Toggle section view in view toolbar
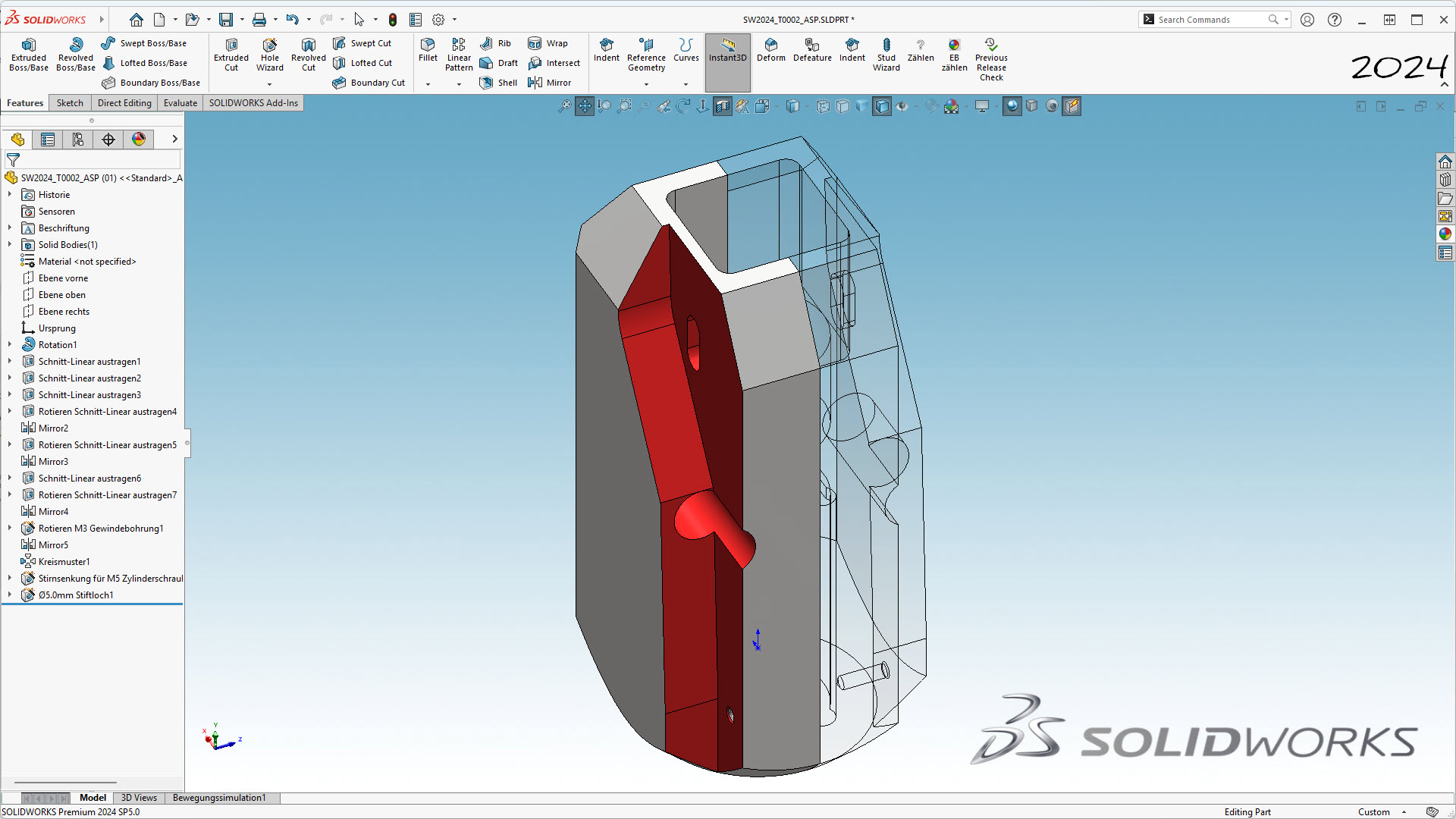1456x819 pixels. [x=723, y=106]
